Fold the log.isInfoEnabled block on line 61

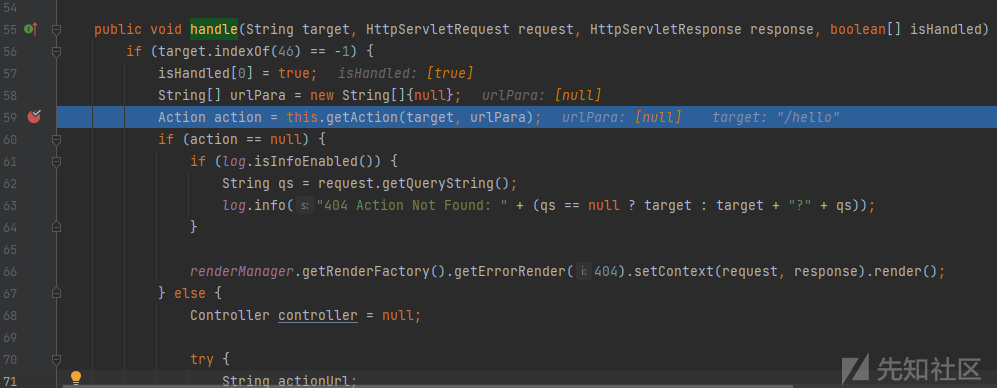57,162
